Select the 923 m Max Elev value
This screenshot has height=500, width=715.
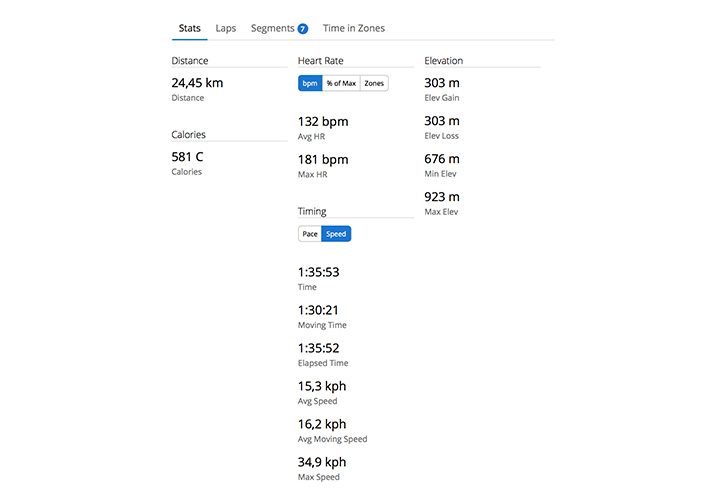[441, 197]
